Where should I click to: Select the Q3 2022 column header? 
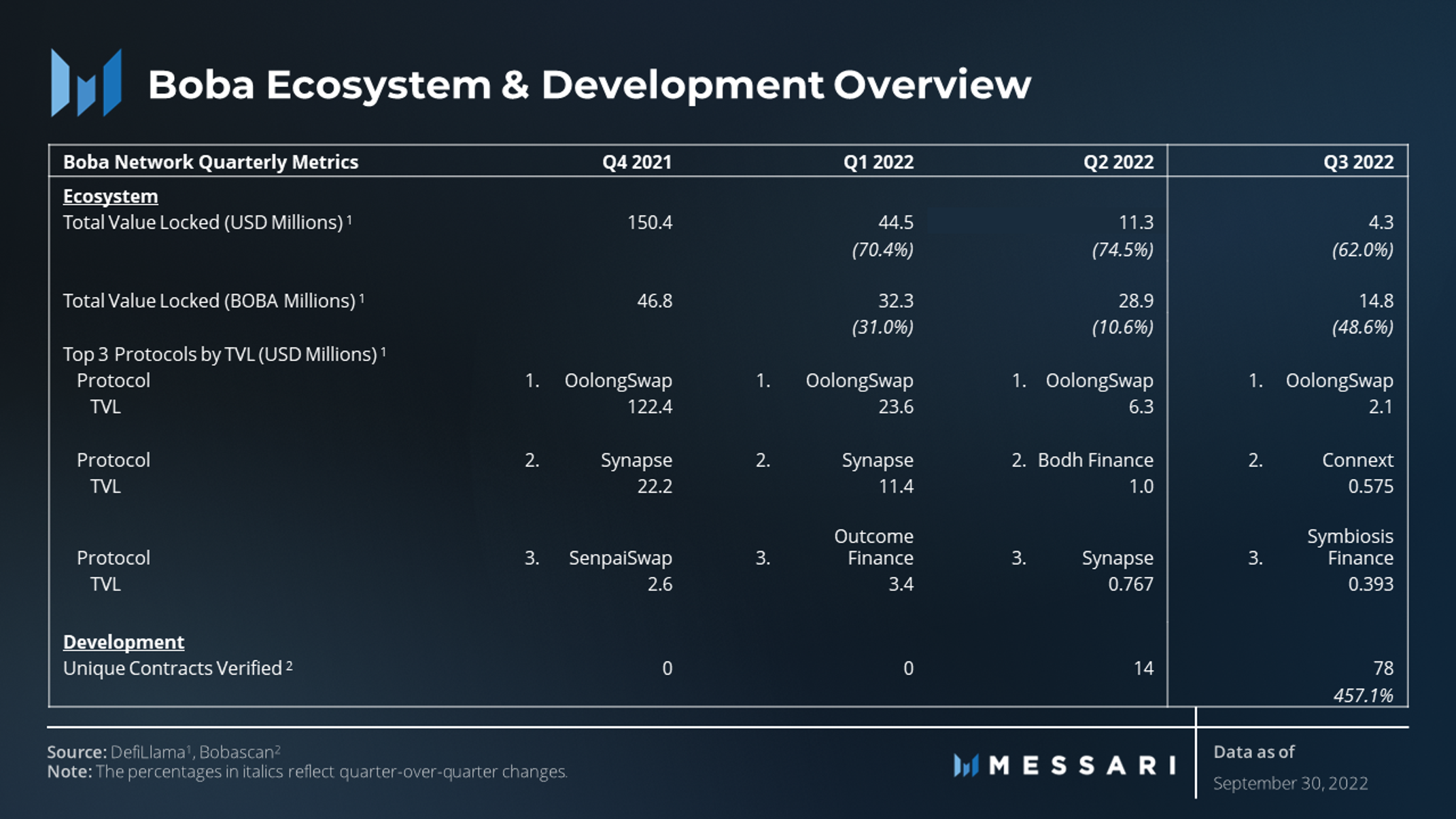(x=1357, y=162)
